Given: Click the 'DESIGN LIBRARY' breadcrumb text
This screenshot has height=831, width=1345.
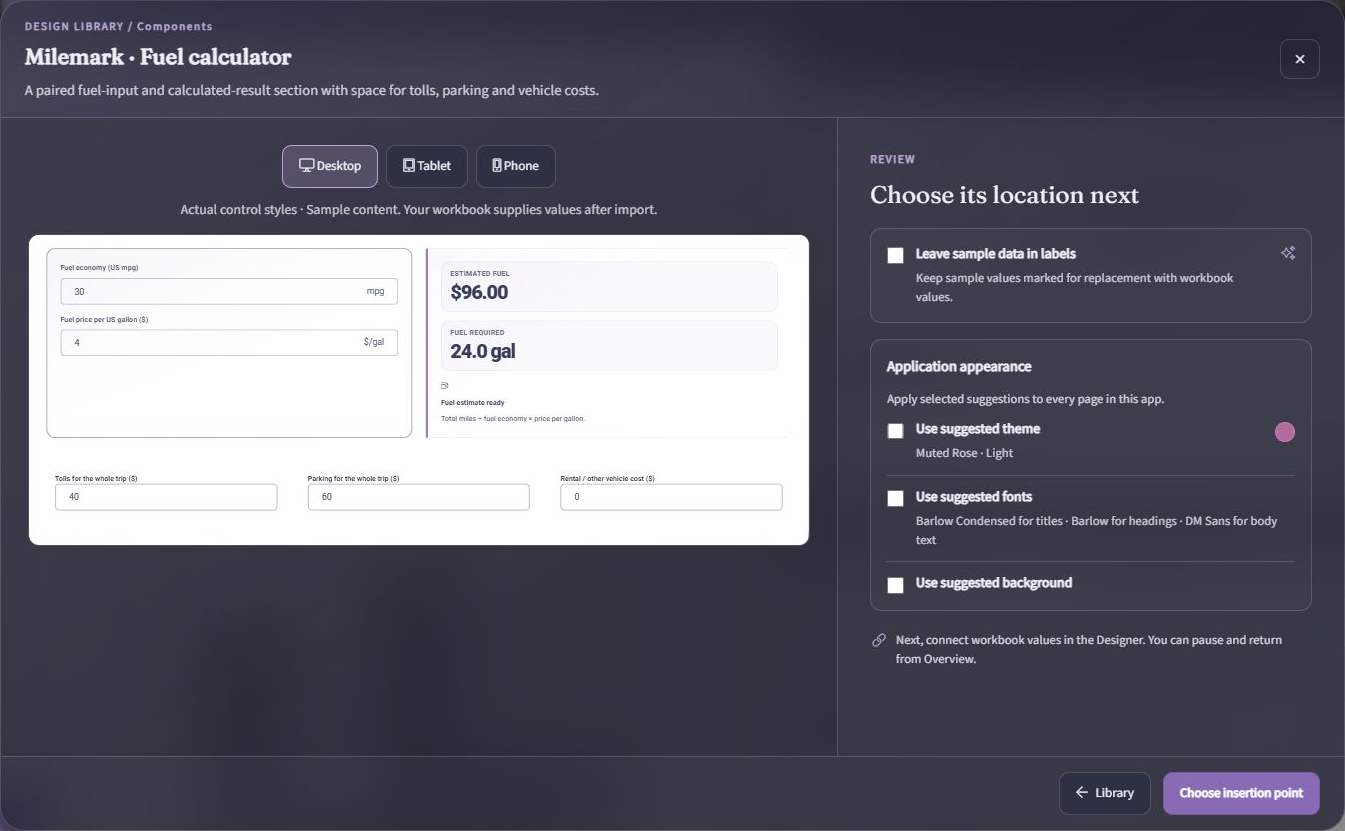Looking at the screenshot, I should [x=74, y=26].
